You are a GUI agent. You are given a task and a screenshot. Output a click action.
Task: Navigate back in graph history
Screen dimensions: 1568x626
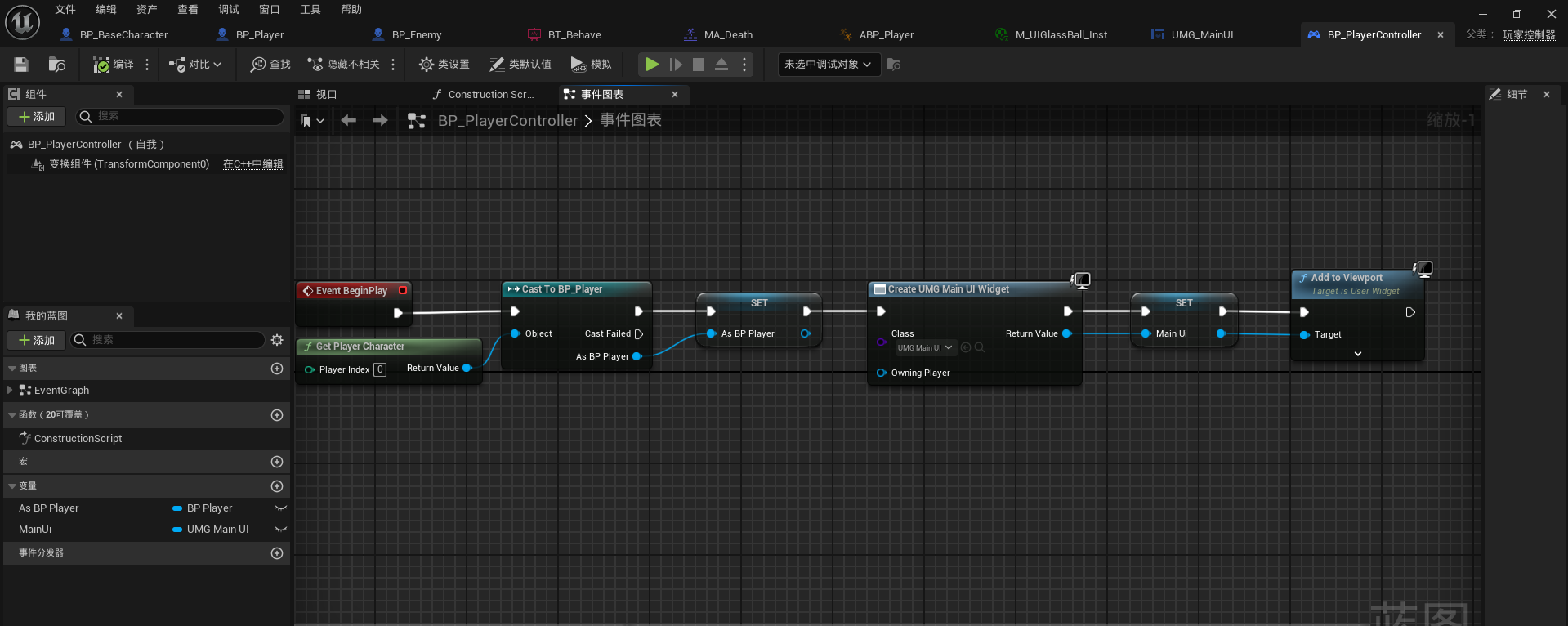(349, 121)
